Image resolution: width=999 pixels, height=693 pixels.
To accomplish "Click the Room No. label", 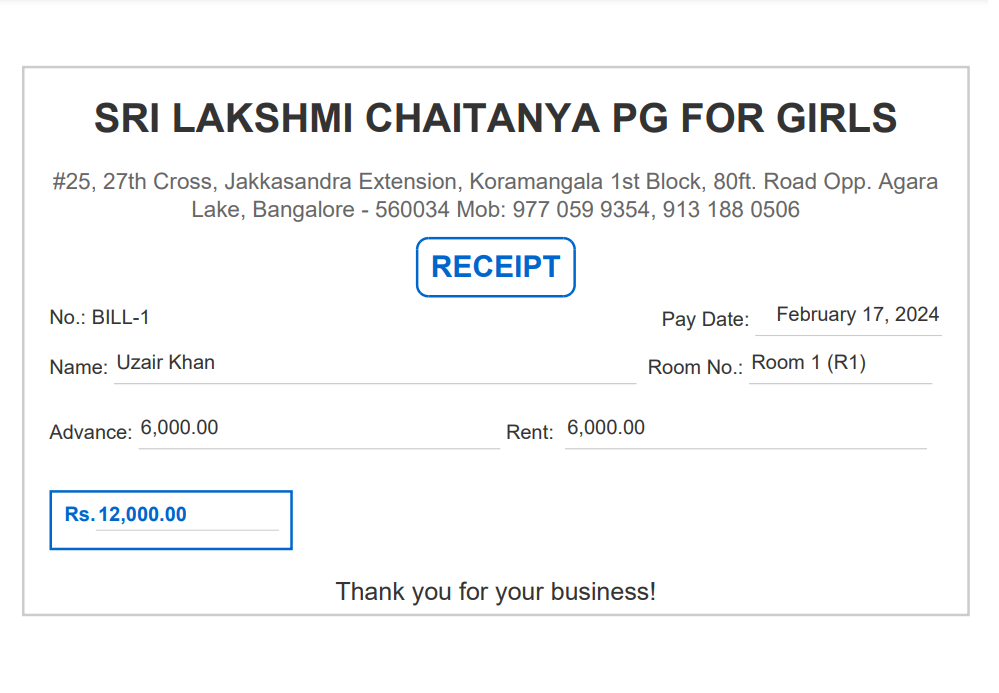I will tap(695, 368).
